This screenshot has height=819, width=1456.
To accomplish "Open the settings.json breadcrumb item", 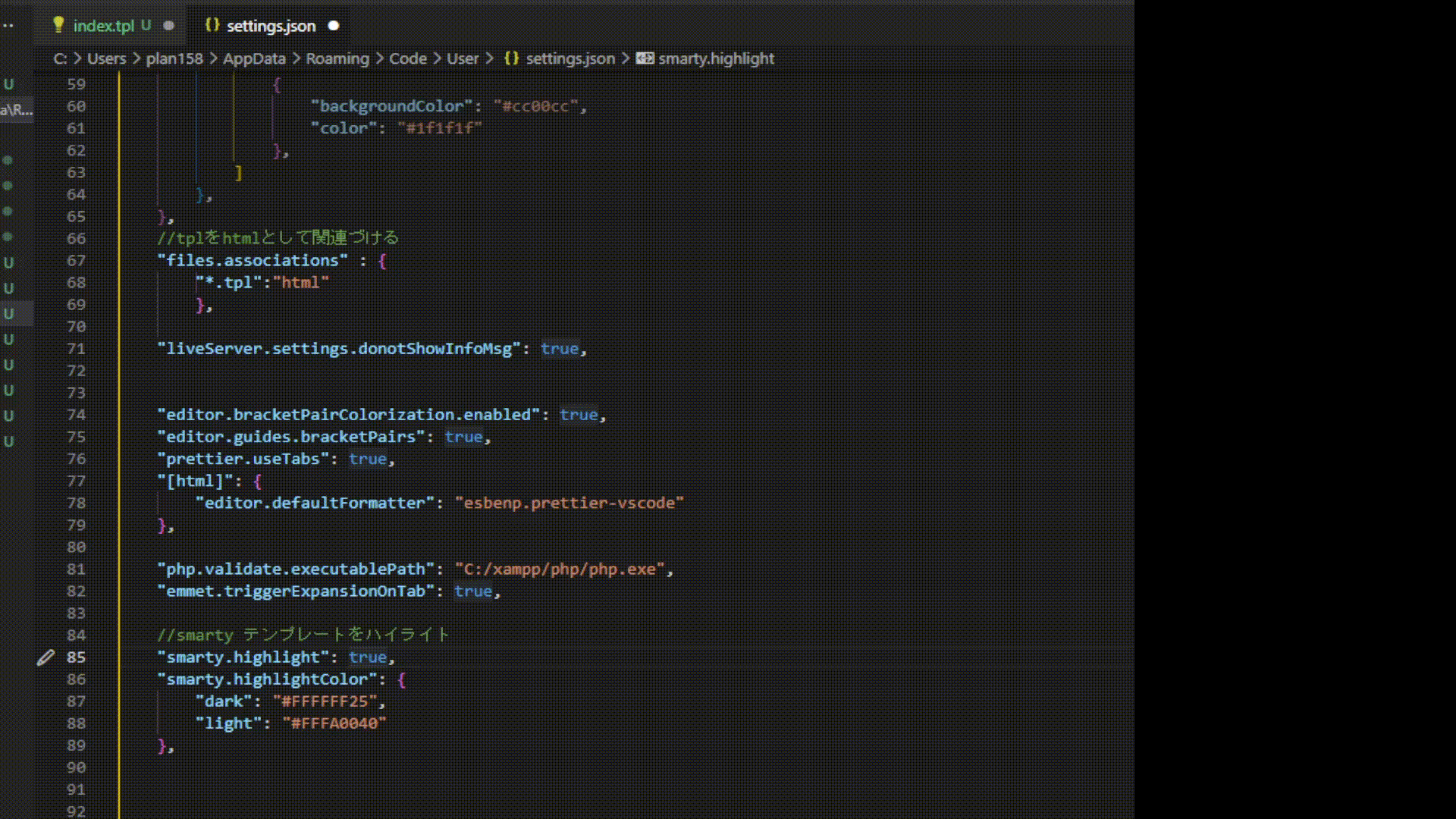I will pyautogui.click(x=560, y=58).
